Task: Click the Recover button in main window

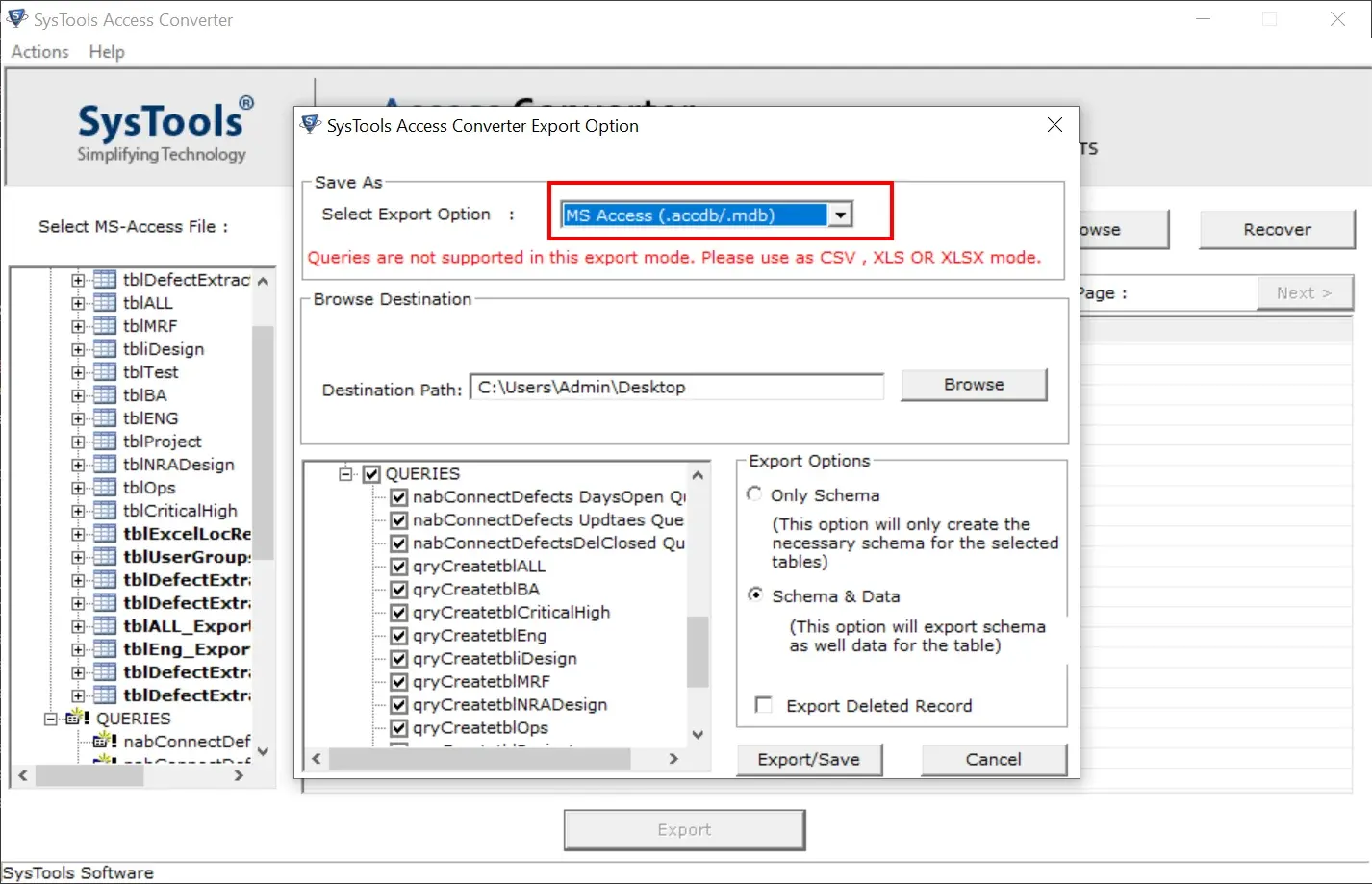Action: [1277, 229]
